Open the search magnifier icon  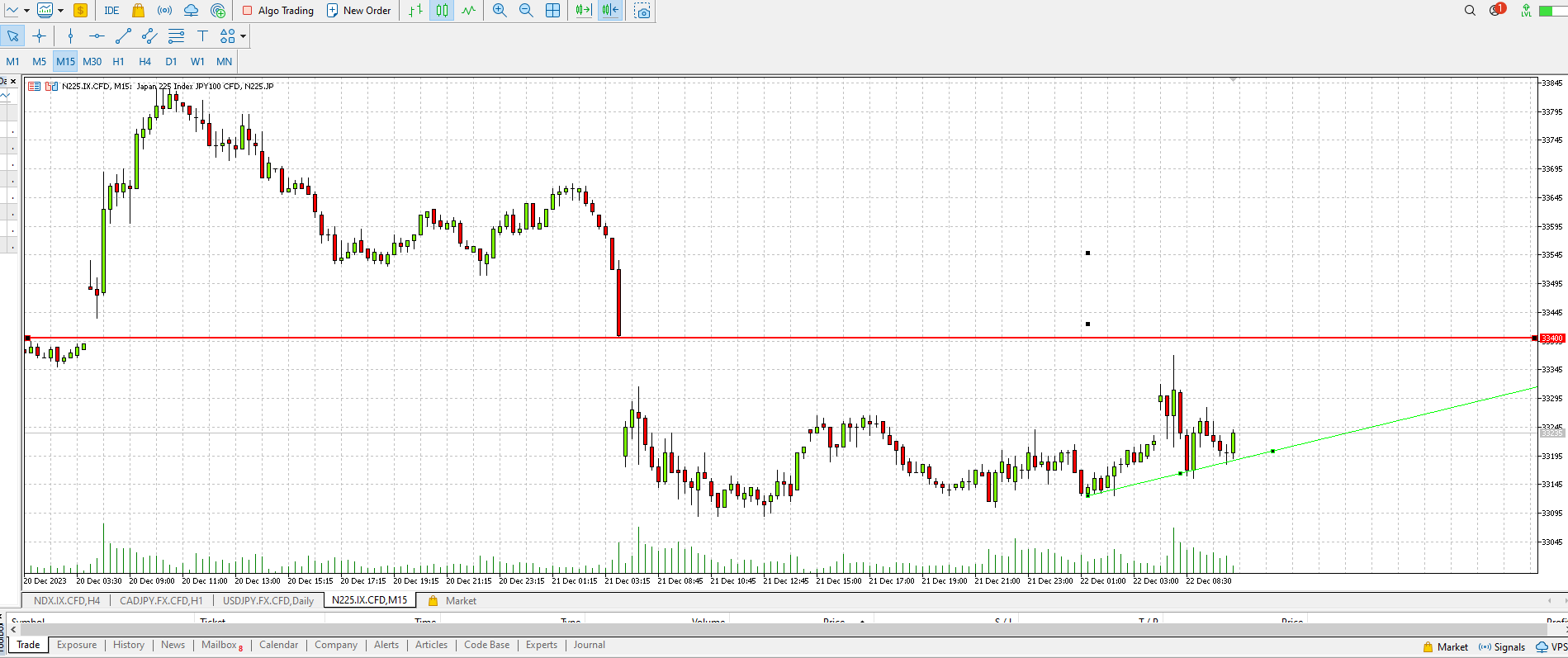(x=1470, y=11)
